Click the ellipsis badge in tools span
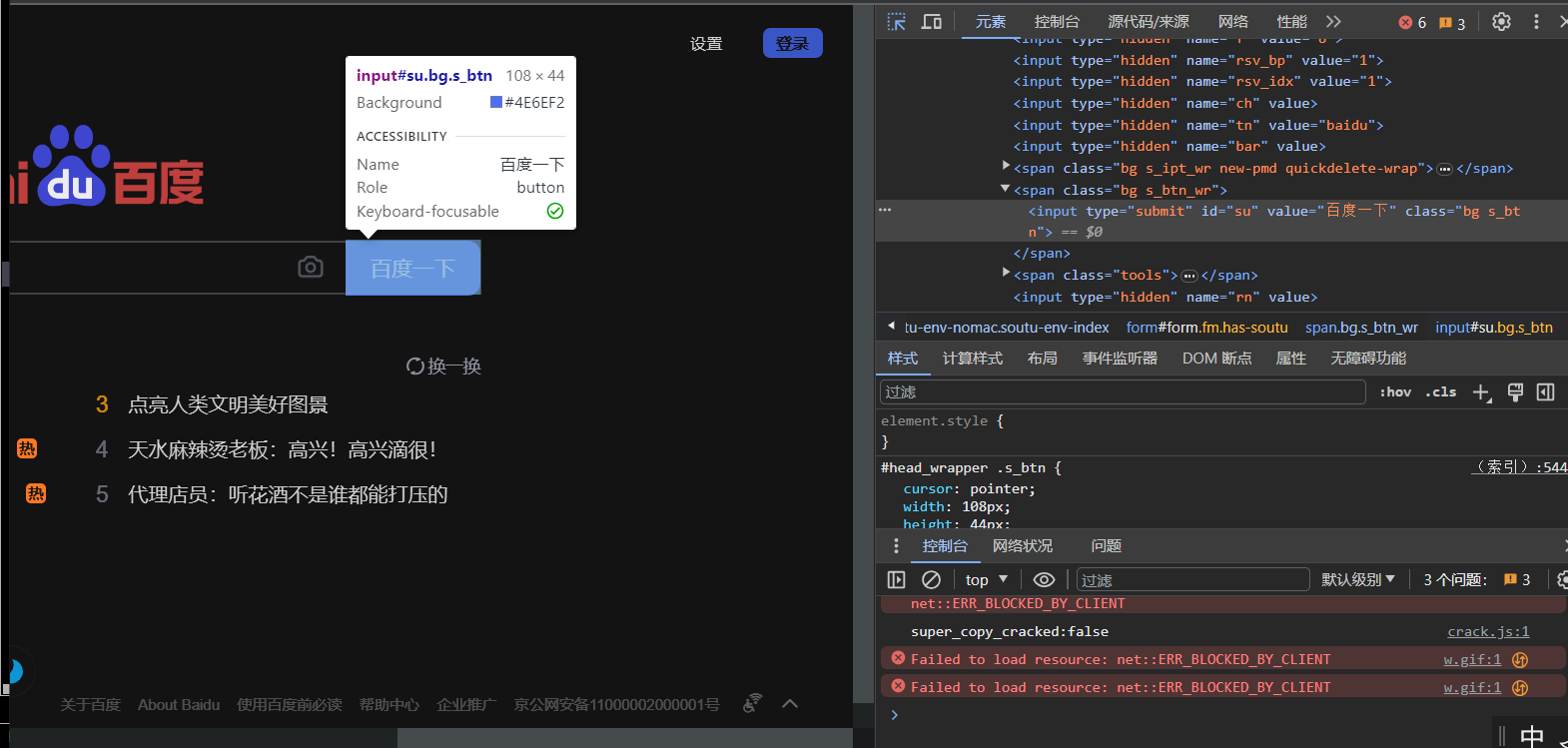Viewport: 1568px width, 748px height. pyautogui.click(x=1188, y=276)
